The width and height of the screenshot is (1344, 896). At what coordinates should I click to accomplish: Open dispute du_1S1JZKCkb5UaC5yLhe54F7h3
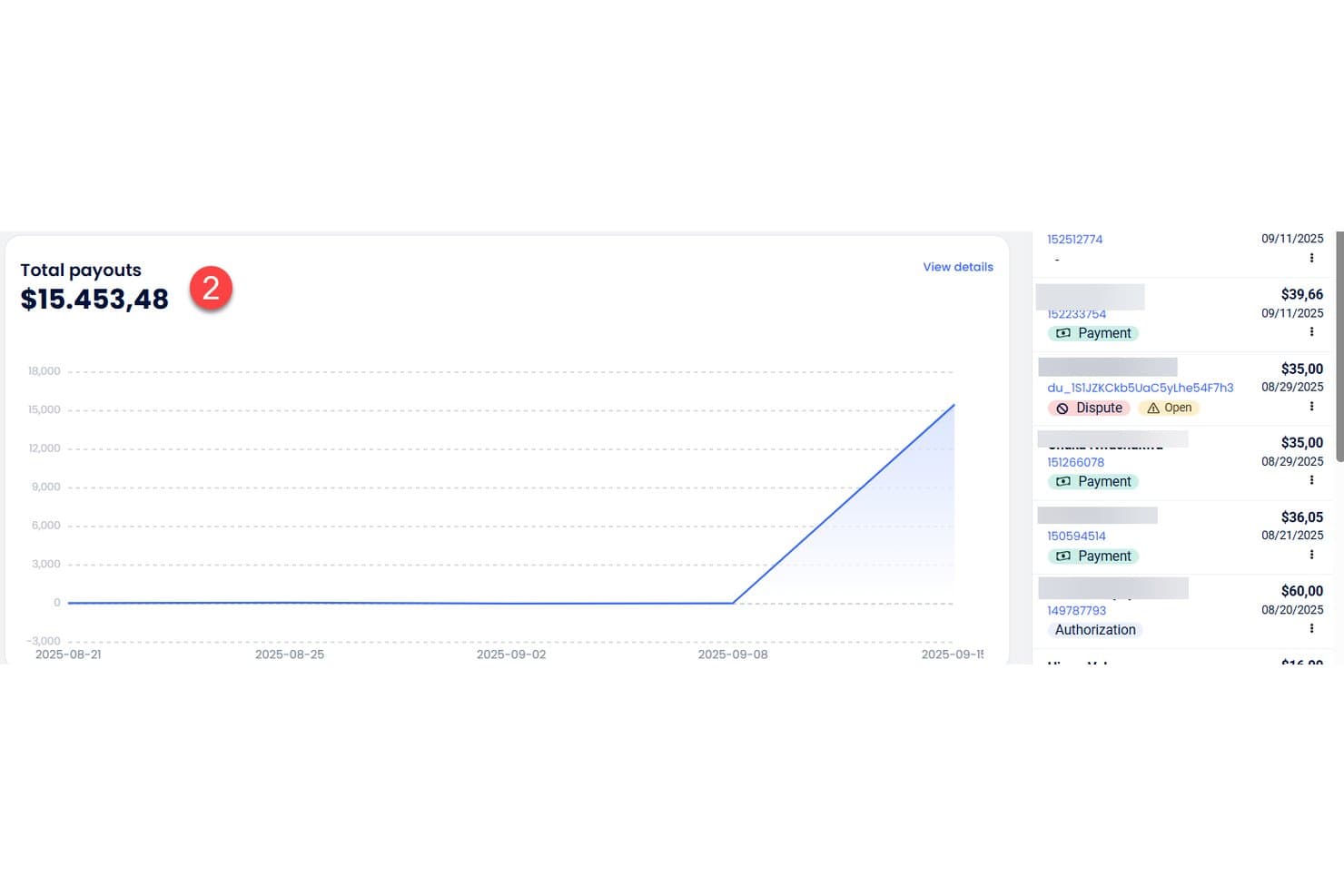1141,388
